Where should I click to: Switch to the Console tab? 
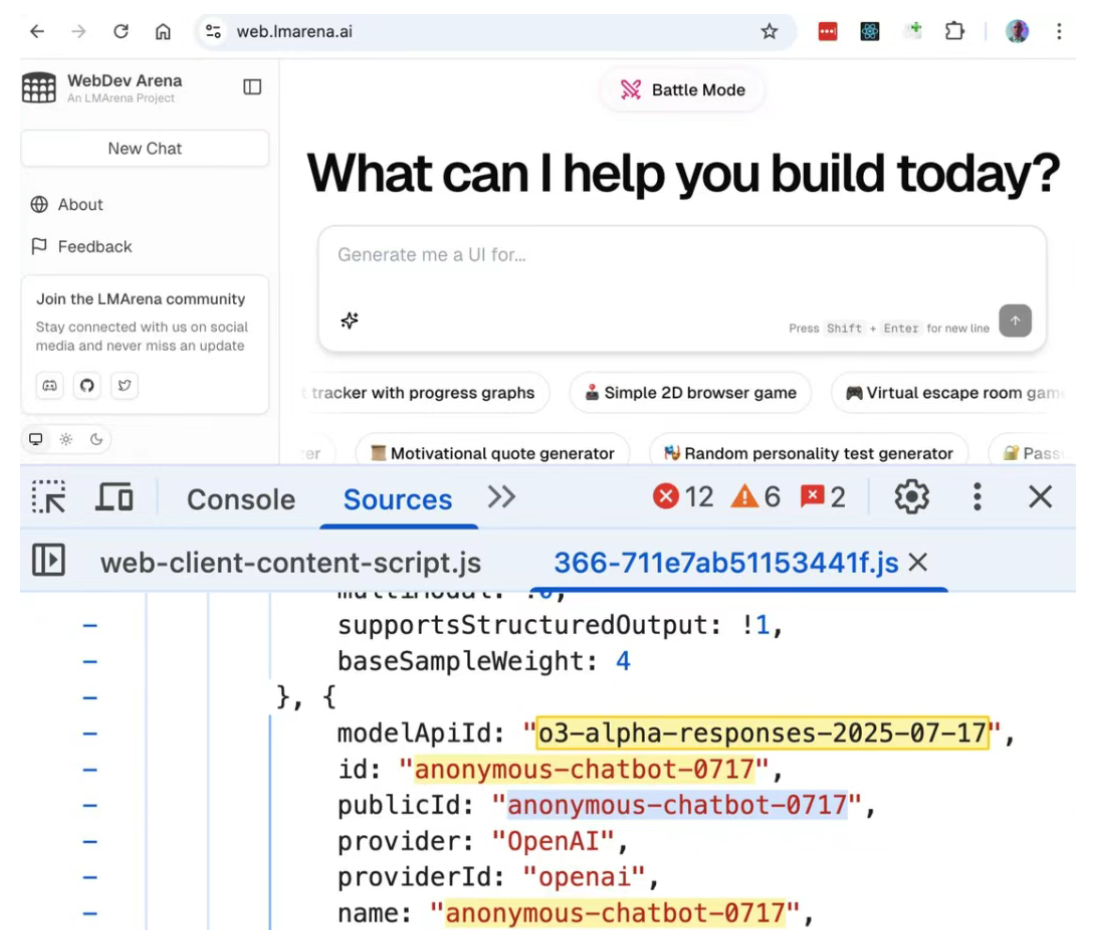[241, 500]
